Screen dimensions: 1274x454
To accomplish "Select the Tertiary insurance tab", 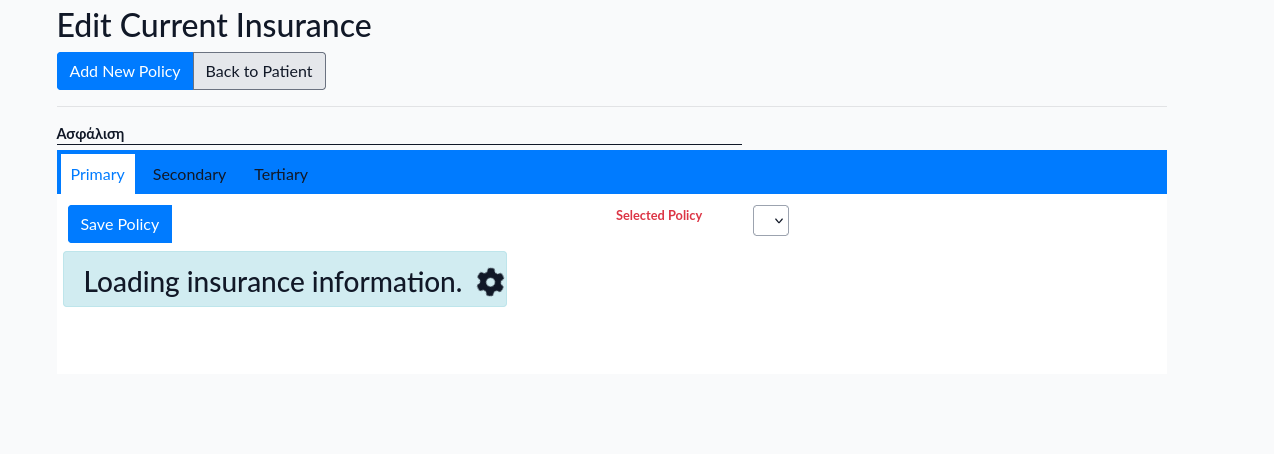I will pos(281,174).
